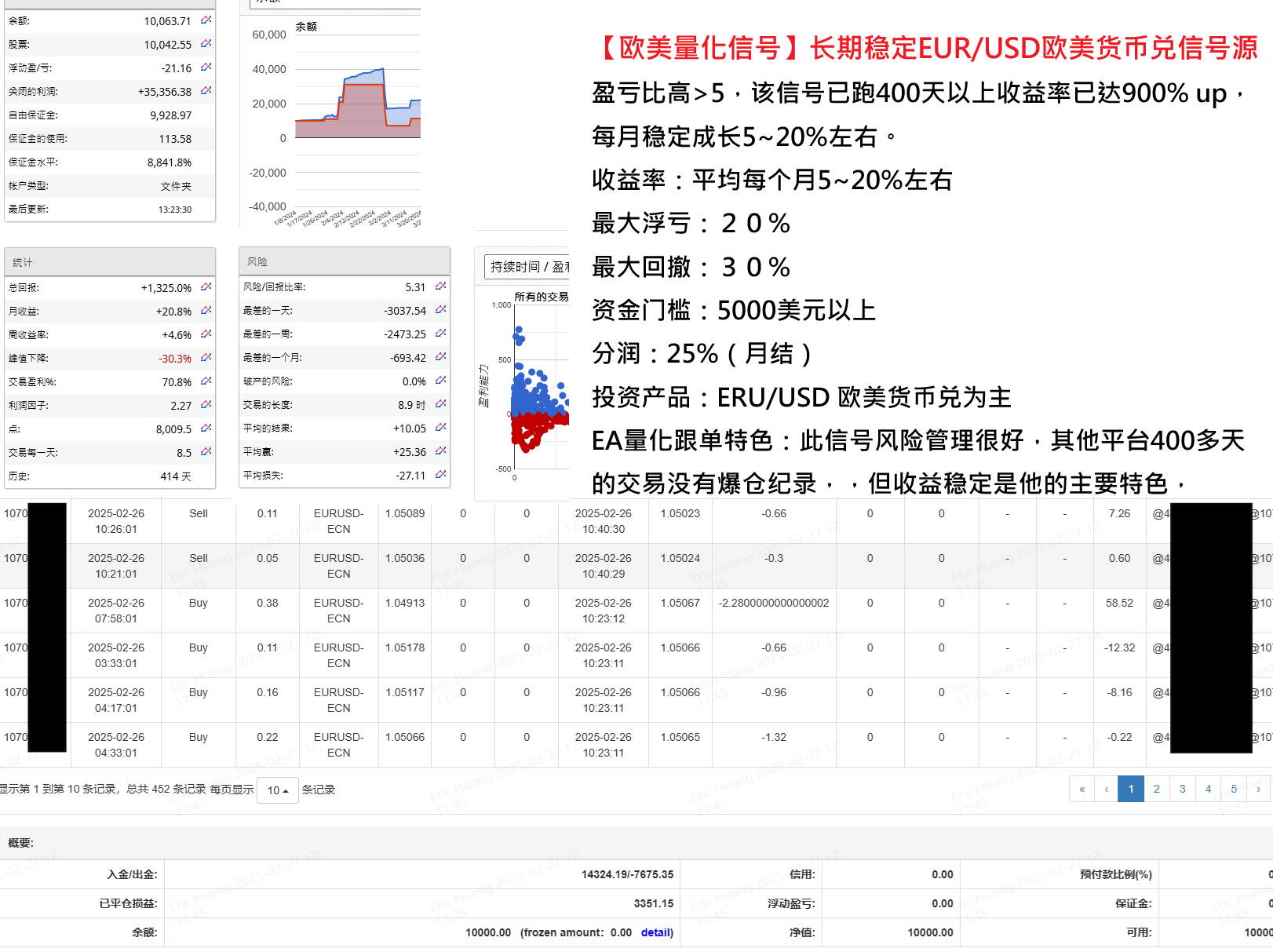Image resolution: width=1273 pixels, height=952 pixels.
Task: Open the records-per-page dropdown showing 10
Action: [276, 790]
